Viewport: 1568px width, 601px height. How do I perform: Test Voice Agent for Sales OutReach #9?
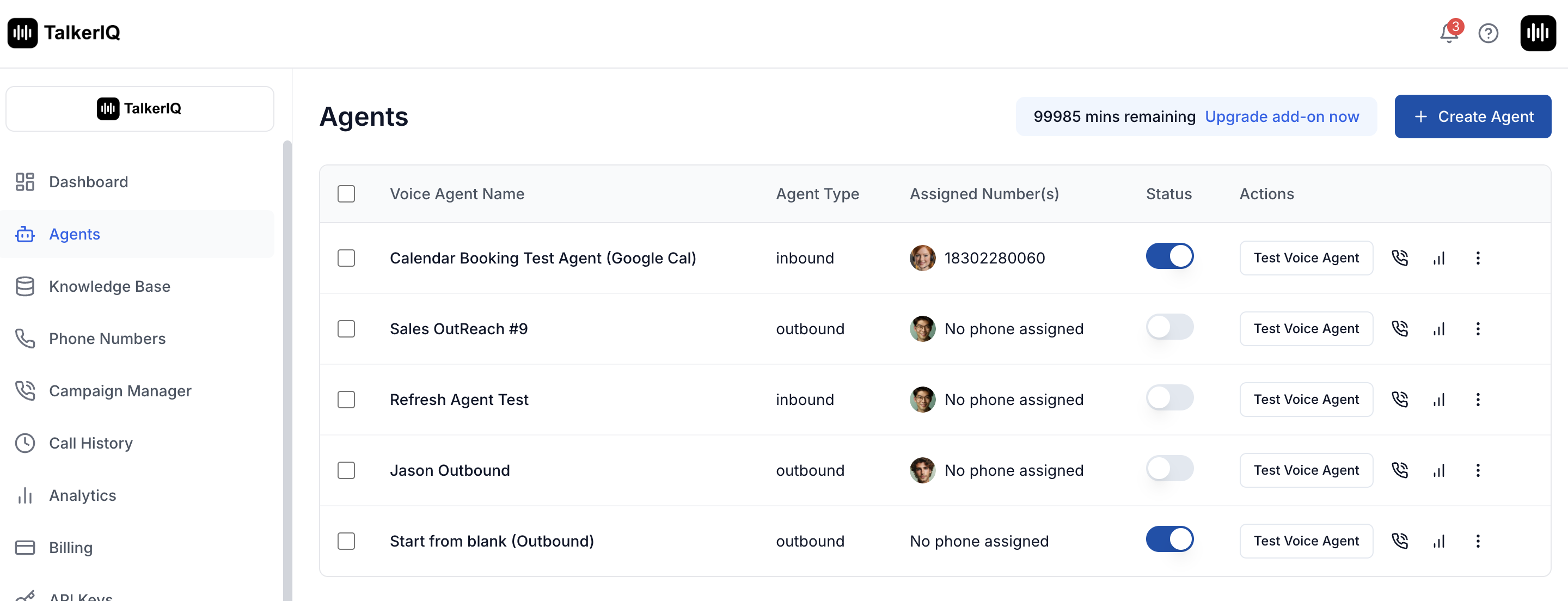(1306, 329)
